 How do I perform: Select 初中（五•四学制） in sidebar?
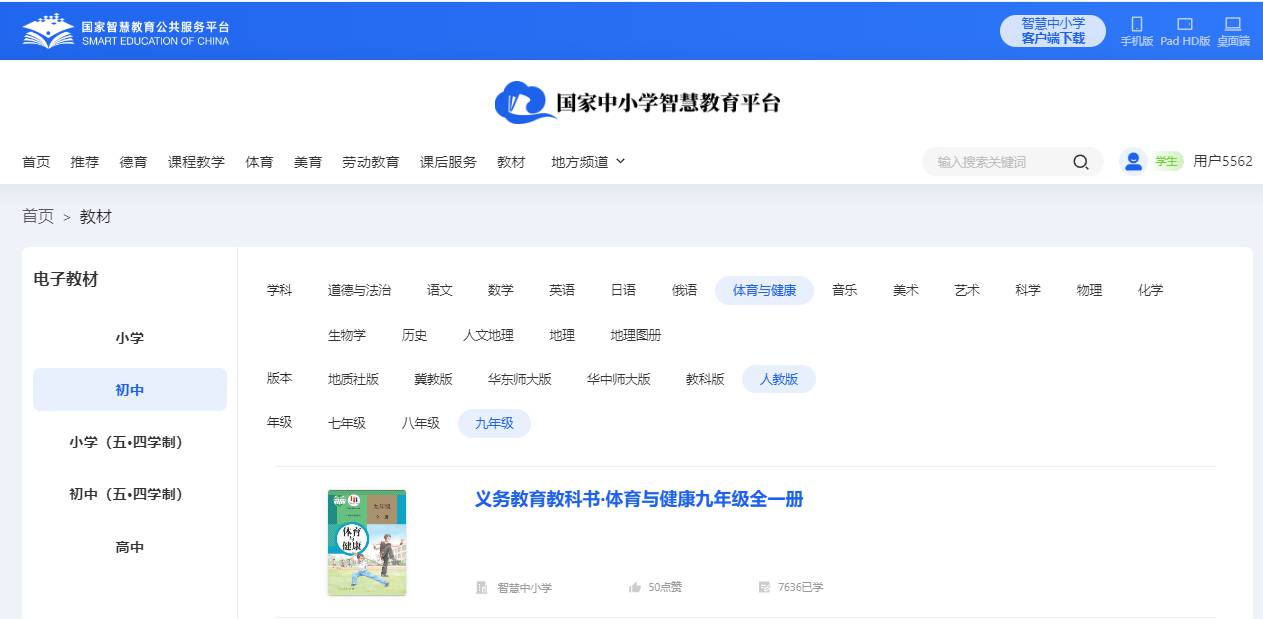tap(130, 494)
